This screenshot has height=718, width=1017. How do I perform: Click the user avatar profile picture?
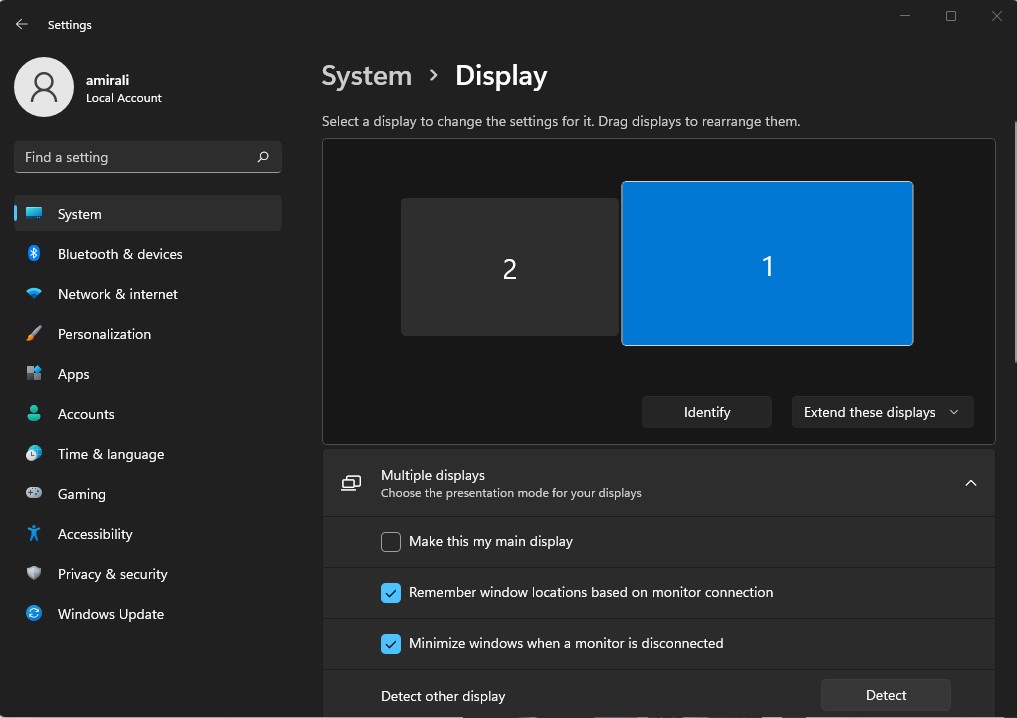coord(44,87)
